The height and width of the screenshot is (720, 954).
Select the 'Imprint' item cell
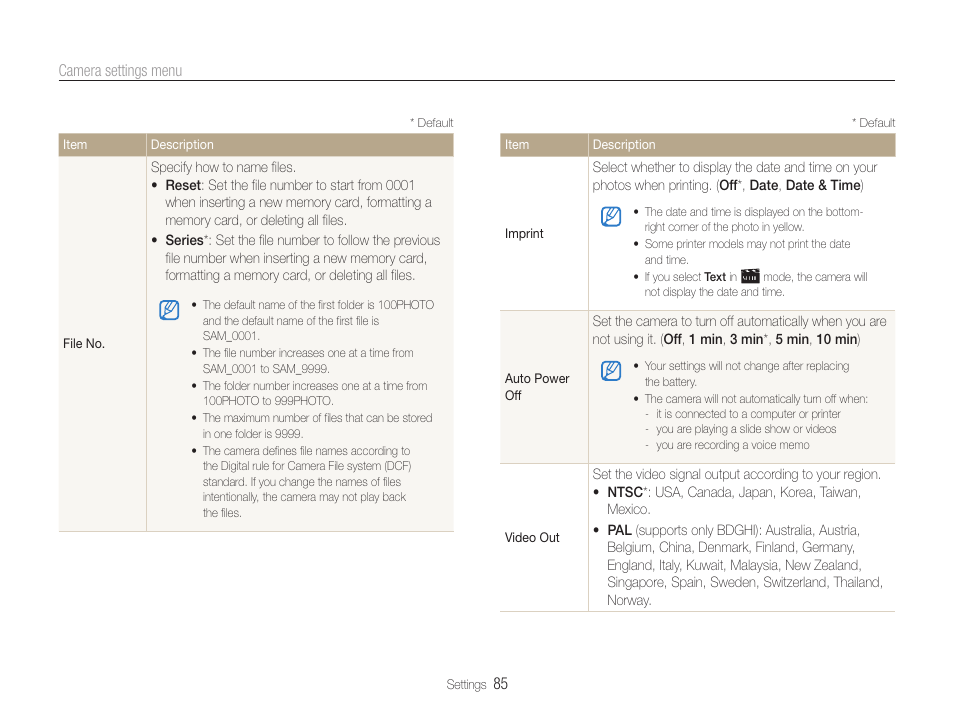click(x=544, y=234)
